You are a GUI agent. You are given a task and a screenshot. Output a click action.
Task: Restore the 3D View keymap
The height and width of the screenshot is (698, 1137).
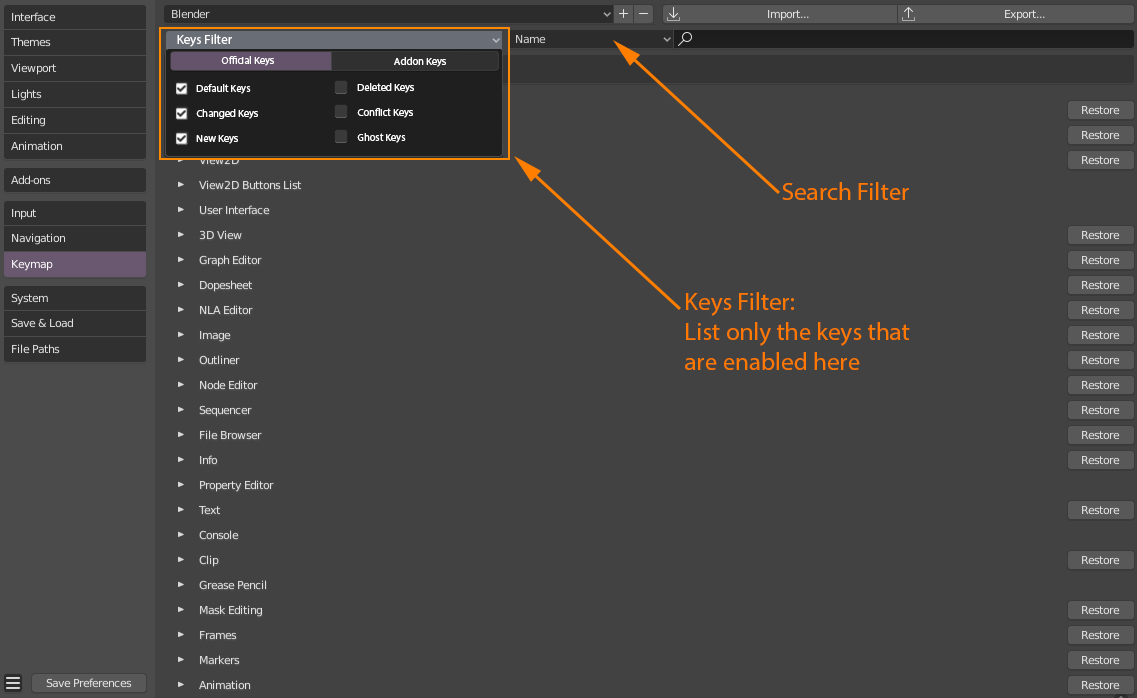click(1100, 235)
